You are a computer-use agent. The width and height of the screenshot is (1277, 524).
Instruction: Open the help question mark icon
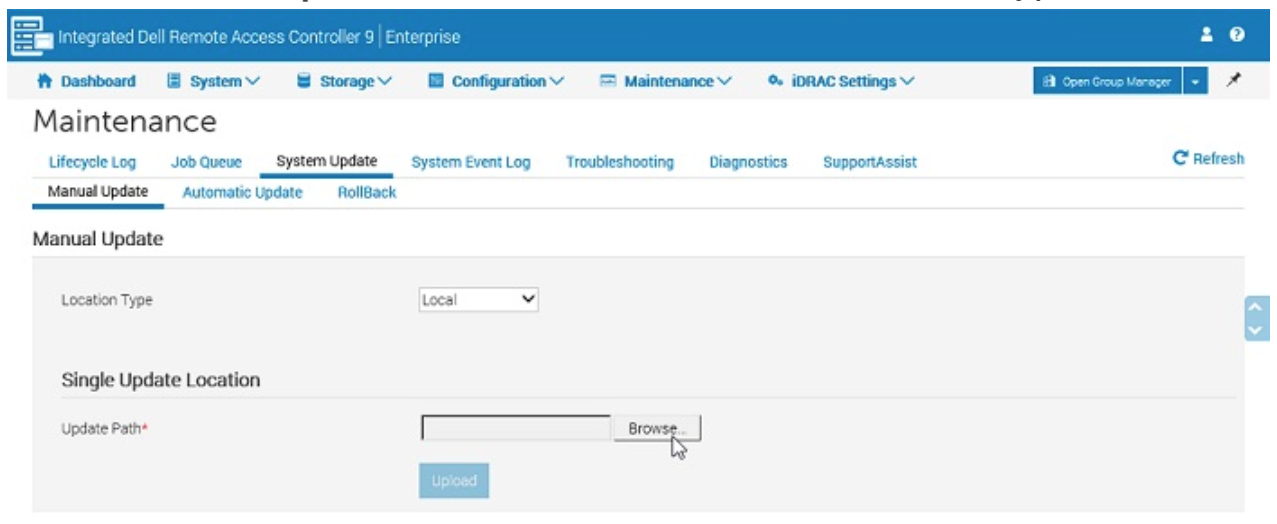point(1237,35)
